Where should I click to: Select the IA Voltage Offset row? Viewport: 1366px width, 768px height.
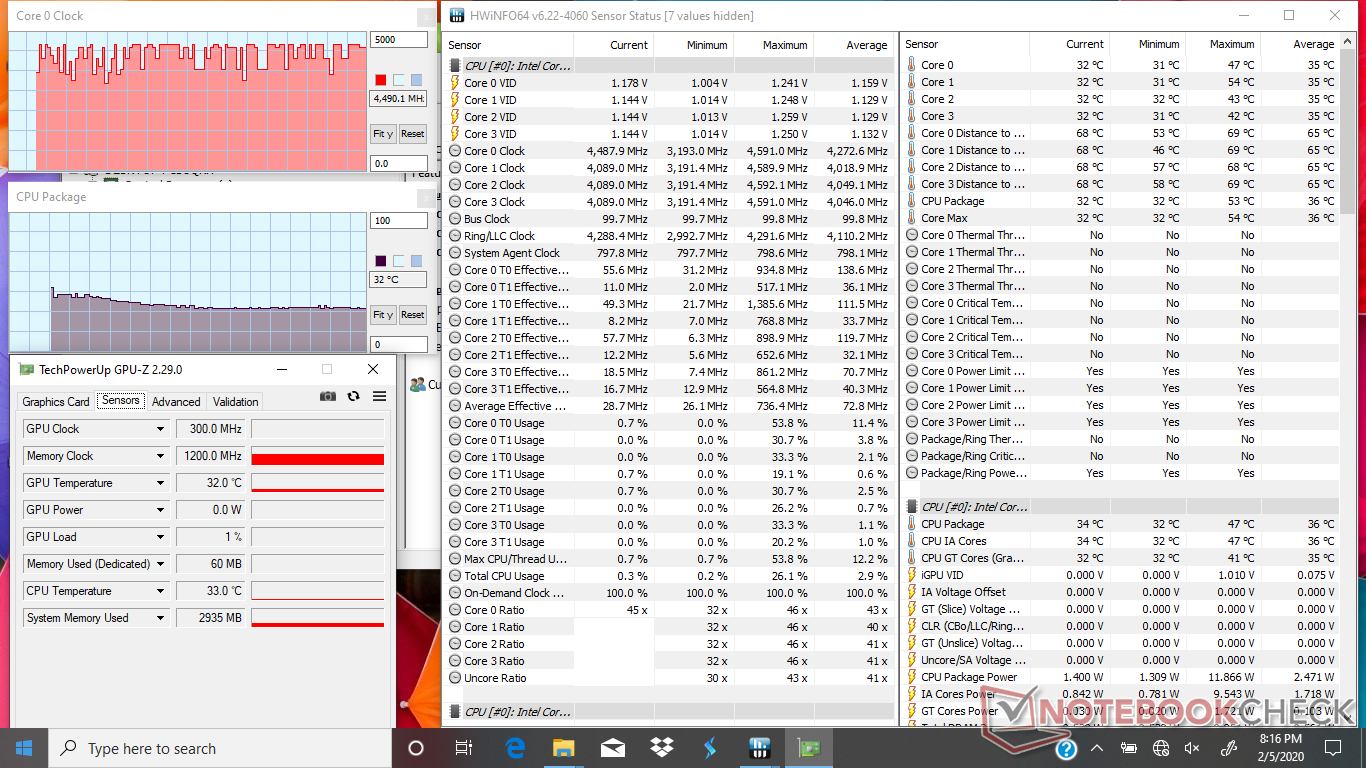click(1121, 592)
